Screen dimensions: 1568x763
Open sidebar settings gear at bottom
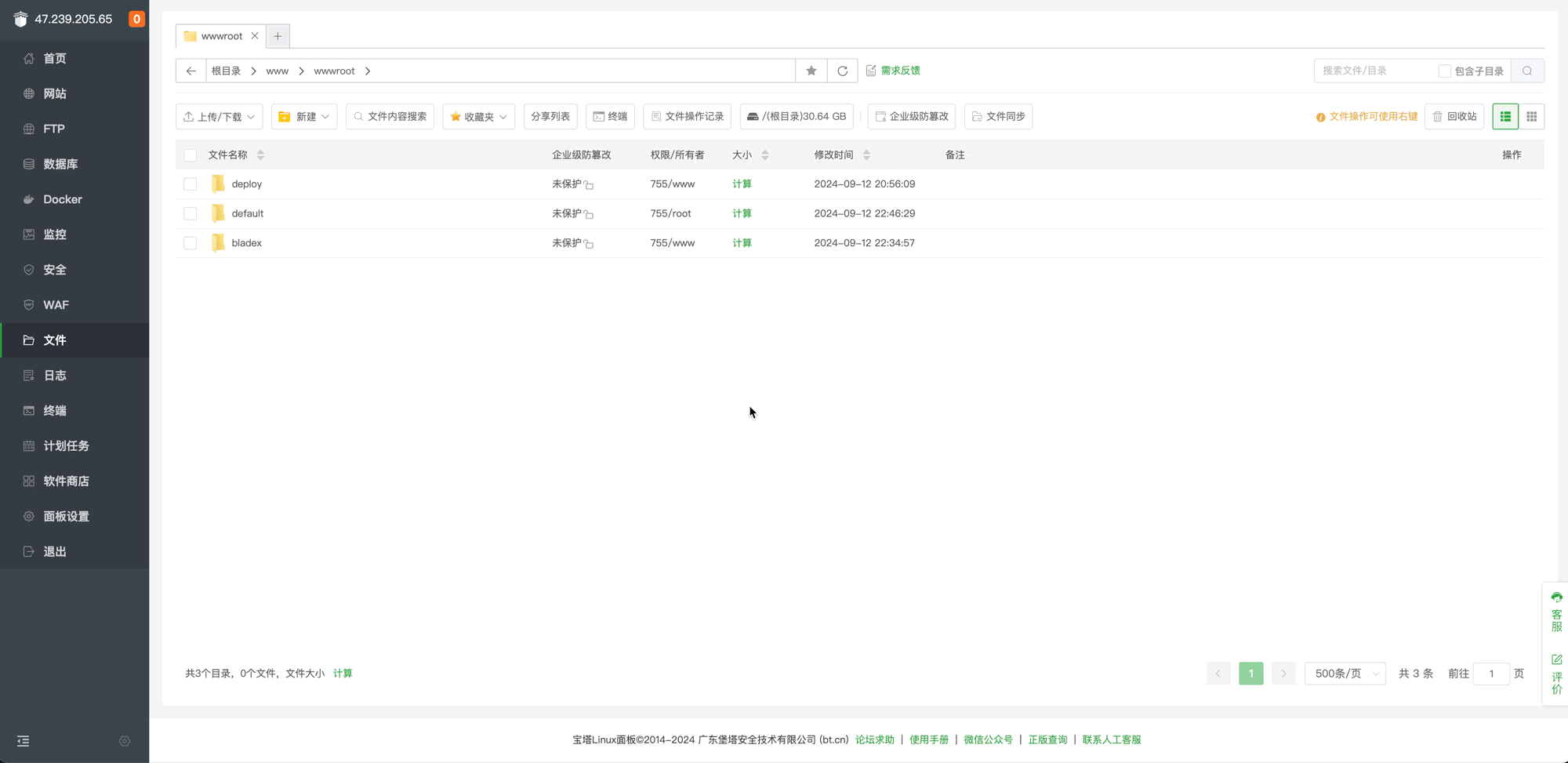125,741
